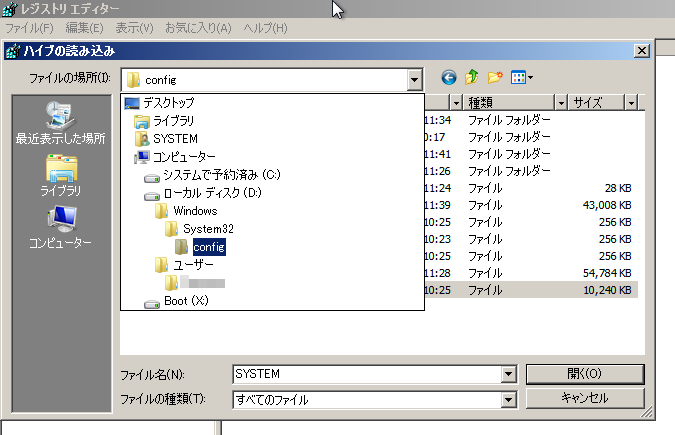Select Local Disk (D:) in location list
675x435 pixels.
[x=212, y=193]
